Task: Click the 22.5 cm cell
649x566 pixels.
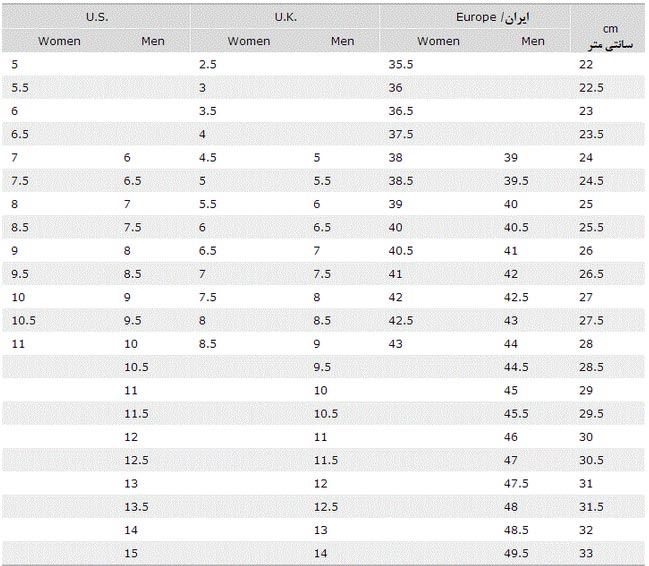Action: 591,88
